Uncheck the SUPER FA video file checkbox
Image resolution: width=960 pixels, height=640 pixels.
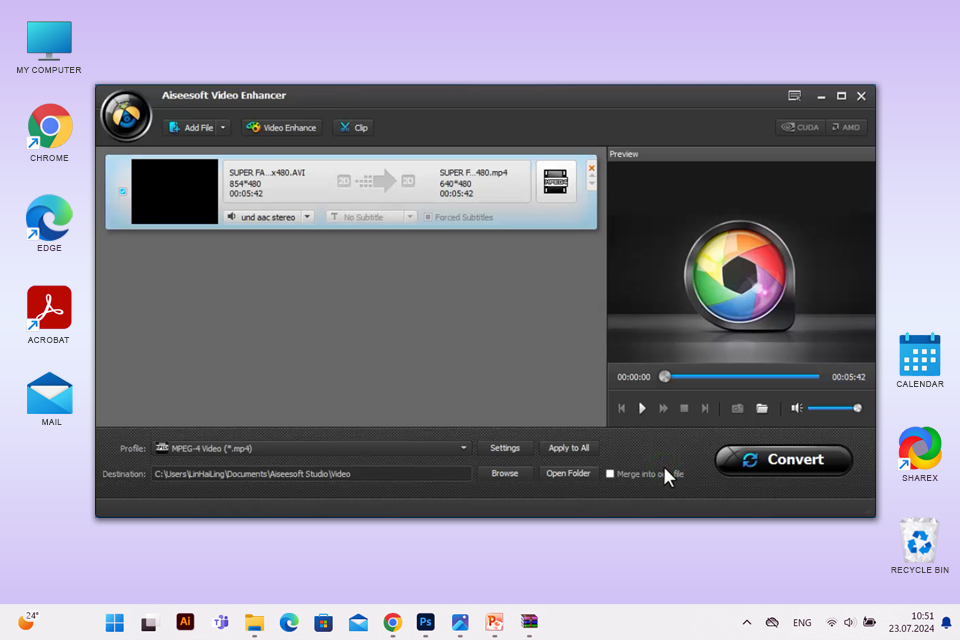click(123, 191)
